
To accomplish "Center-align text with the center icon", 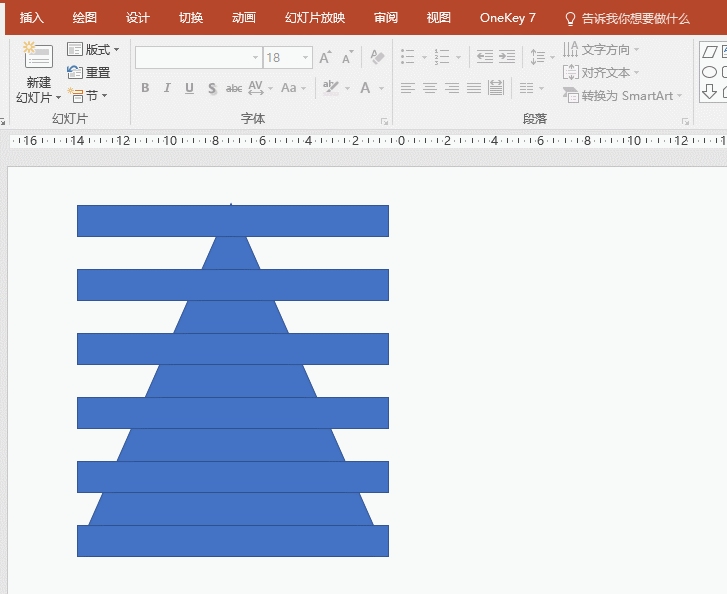I will tap(430, 88).
